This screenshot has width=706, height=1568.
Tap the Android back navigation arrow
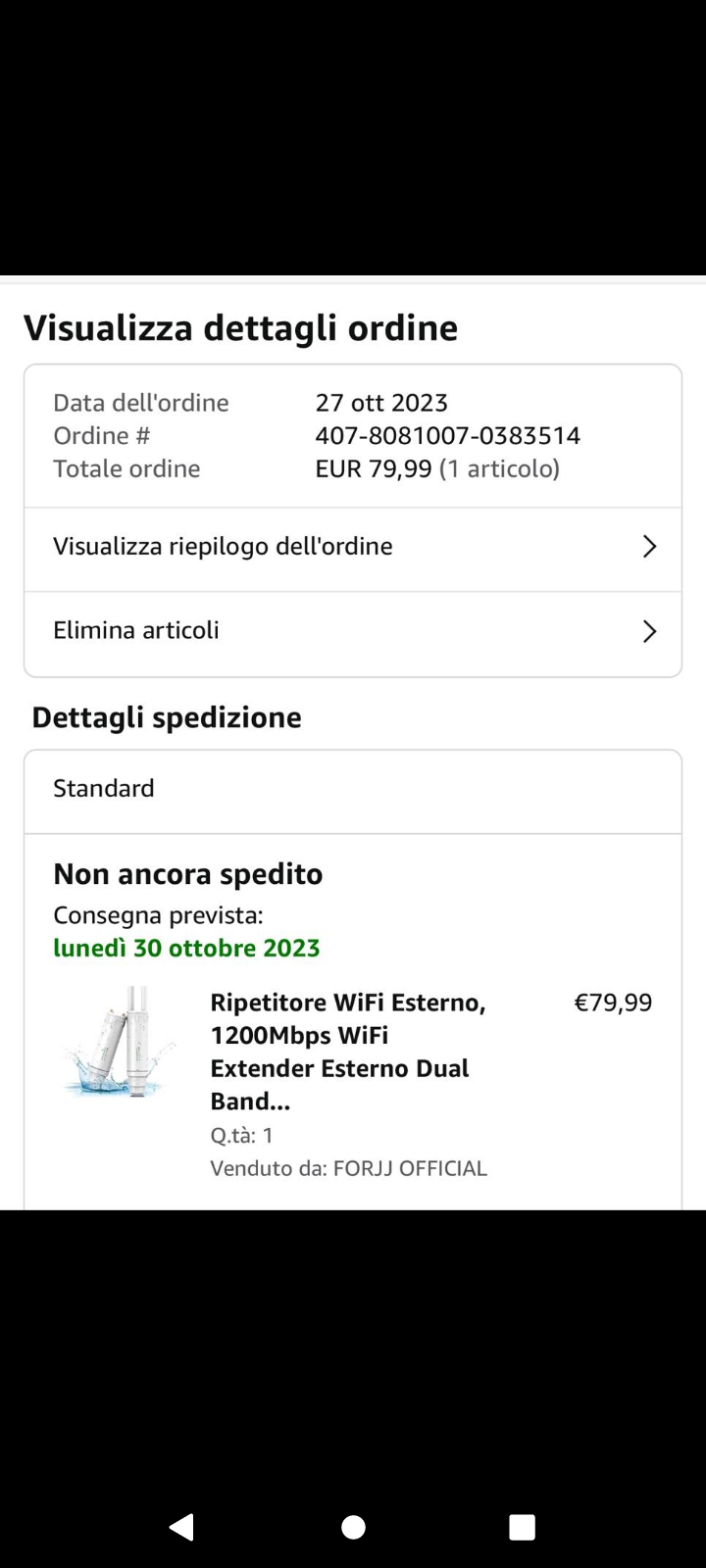tap(182, 1527)
